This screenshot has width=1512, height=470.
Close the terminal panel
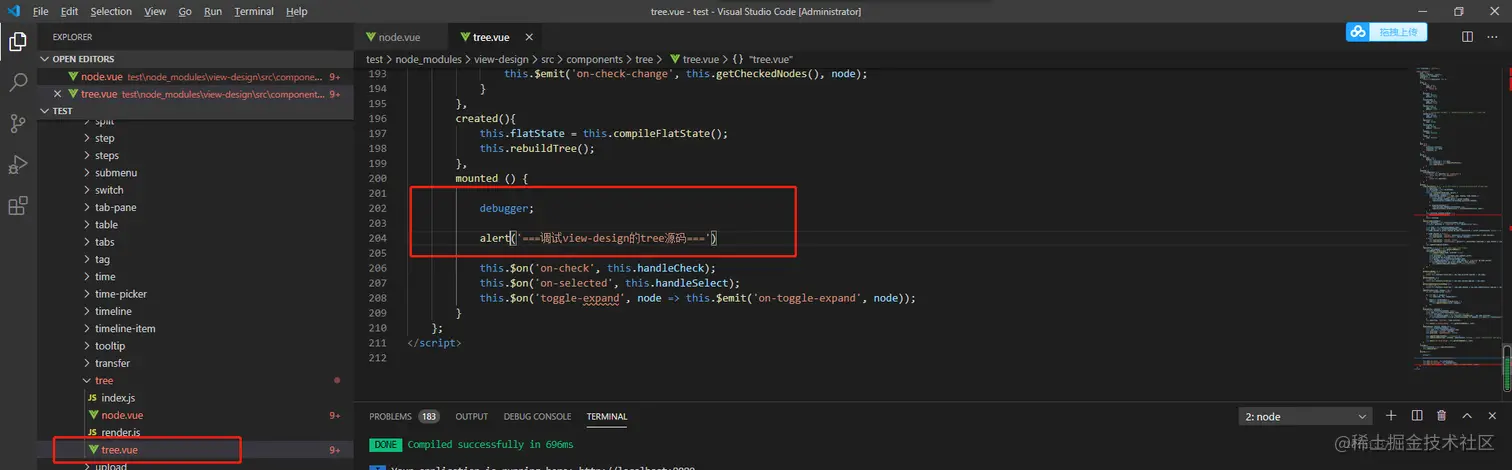coord(1492,416)
